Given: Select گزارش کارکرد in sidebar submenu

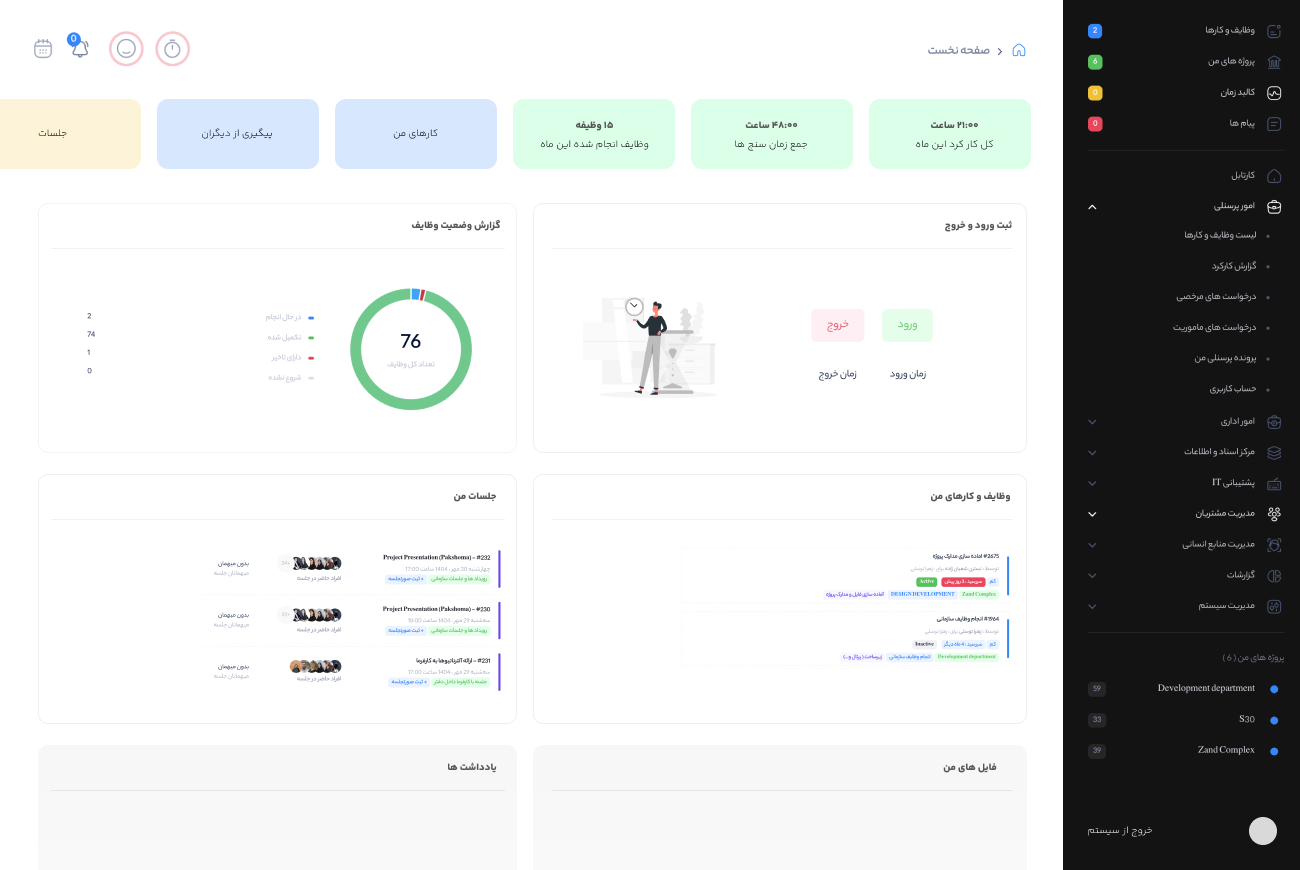Looking at the screenshot, I should pos(1233,266).
